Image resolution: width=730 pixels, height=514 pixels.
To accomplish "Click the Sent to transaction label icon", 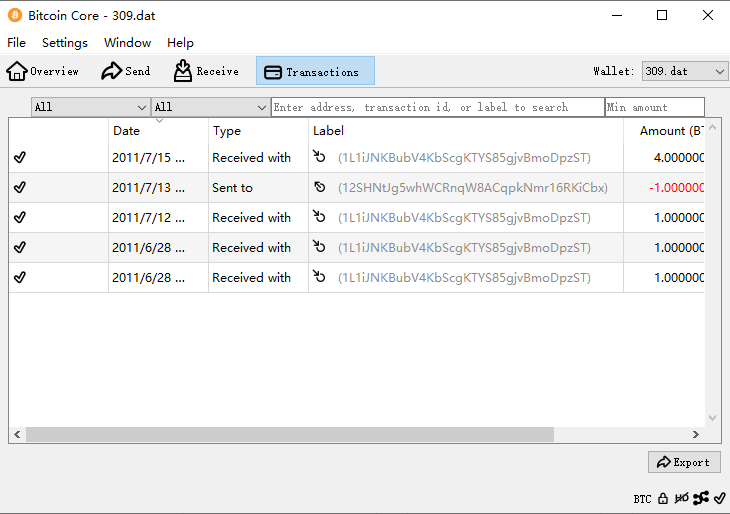I will pyautogui.click(x=320, y=187).
